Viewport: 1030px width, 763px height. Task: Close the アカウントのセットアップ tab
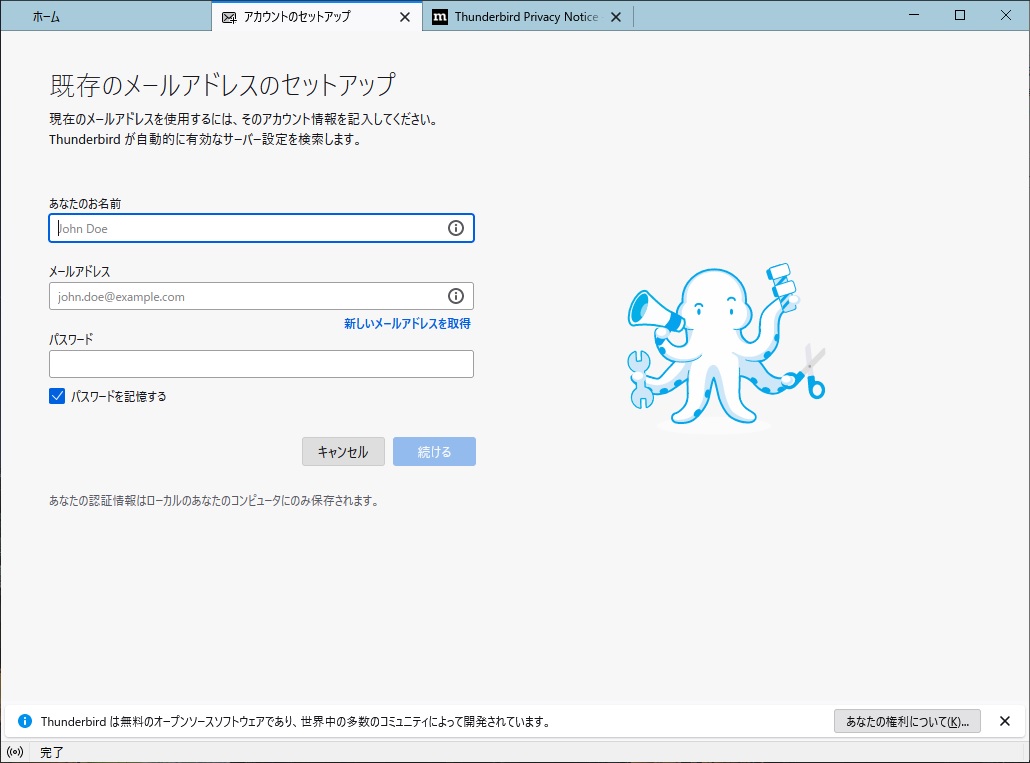pos(404,17)
